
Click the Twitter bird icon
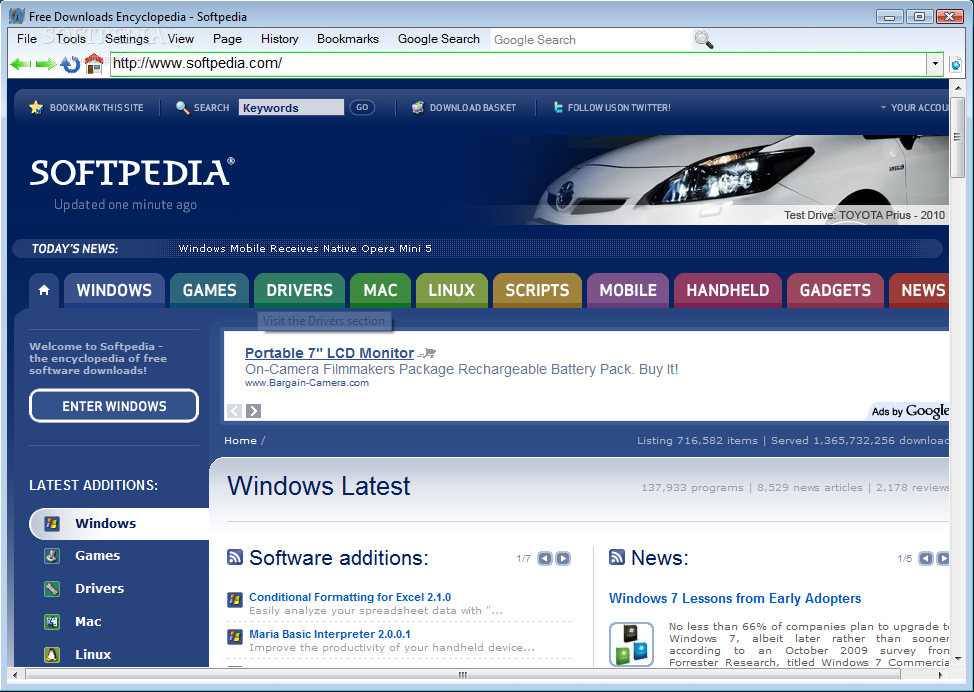(558, 107)
